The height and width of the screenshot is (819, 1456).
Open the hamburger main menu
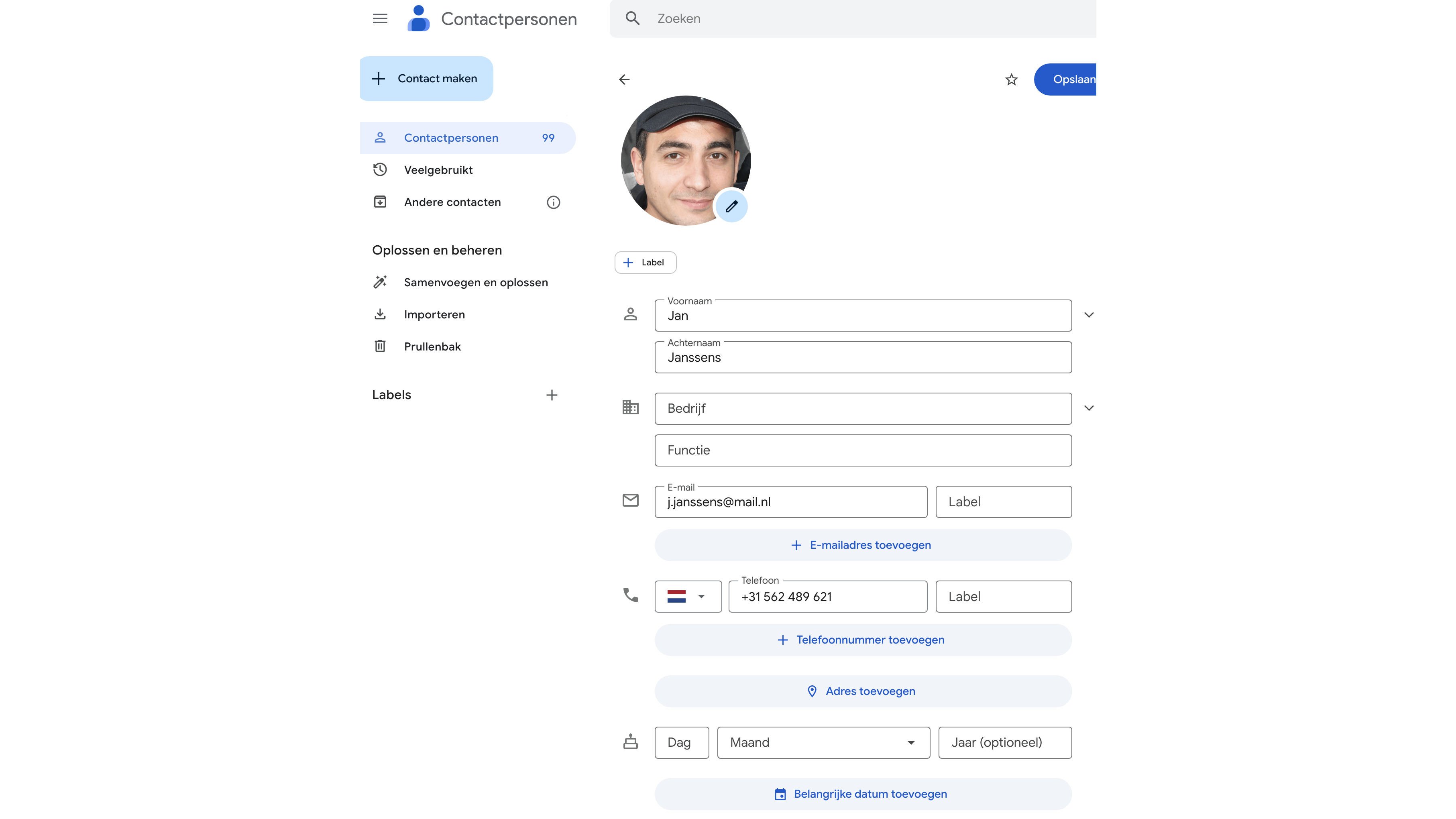point(380,18)
